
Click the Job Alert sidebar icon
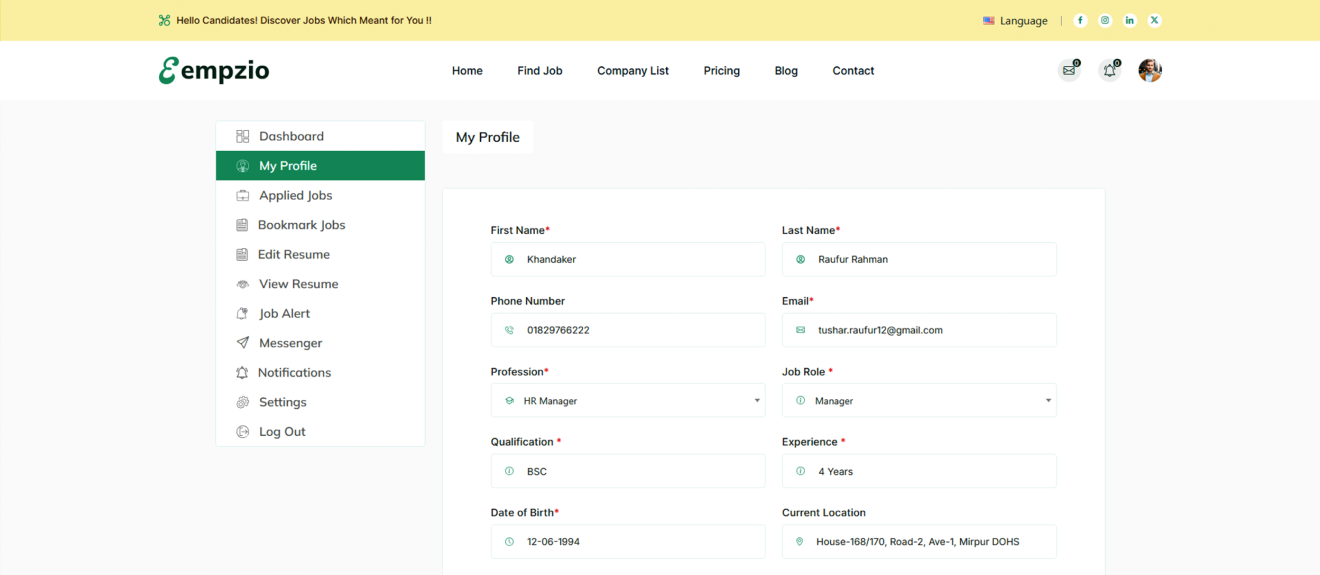(242, 313)
